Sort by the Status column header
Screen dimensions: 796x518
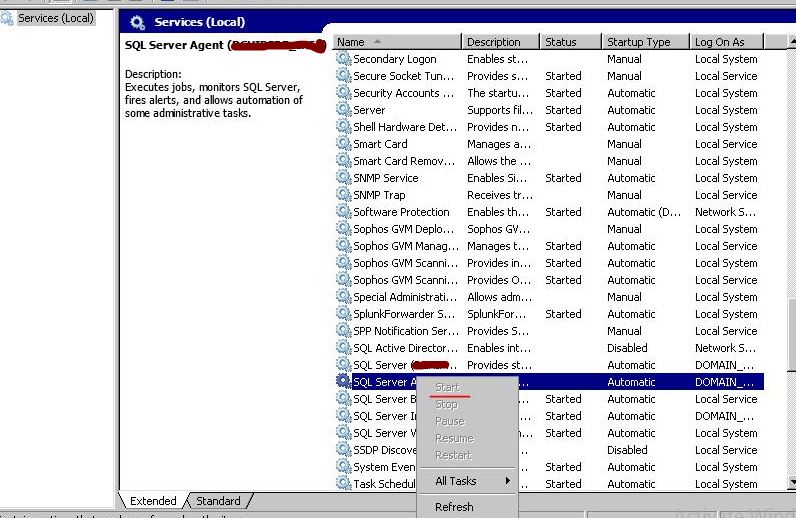pyautogui.click(x=571, y=42)
